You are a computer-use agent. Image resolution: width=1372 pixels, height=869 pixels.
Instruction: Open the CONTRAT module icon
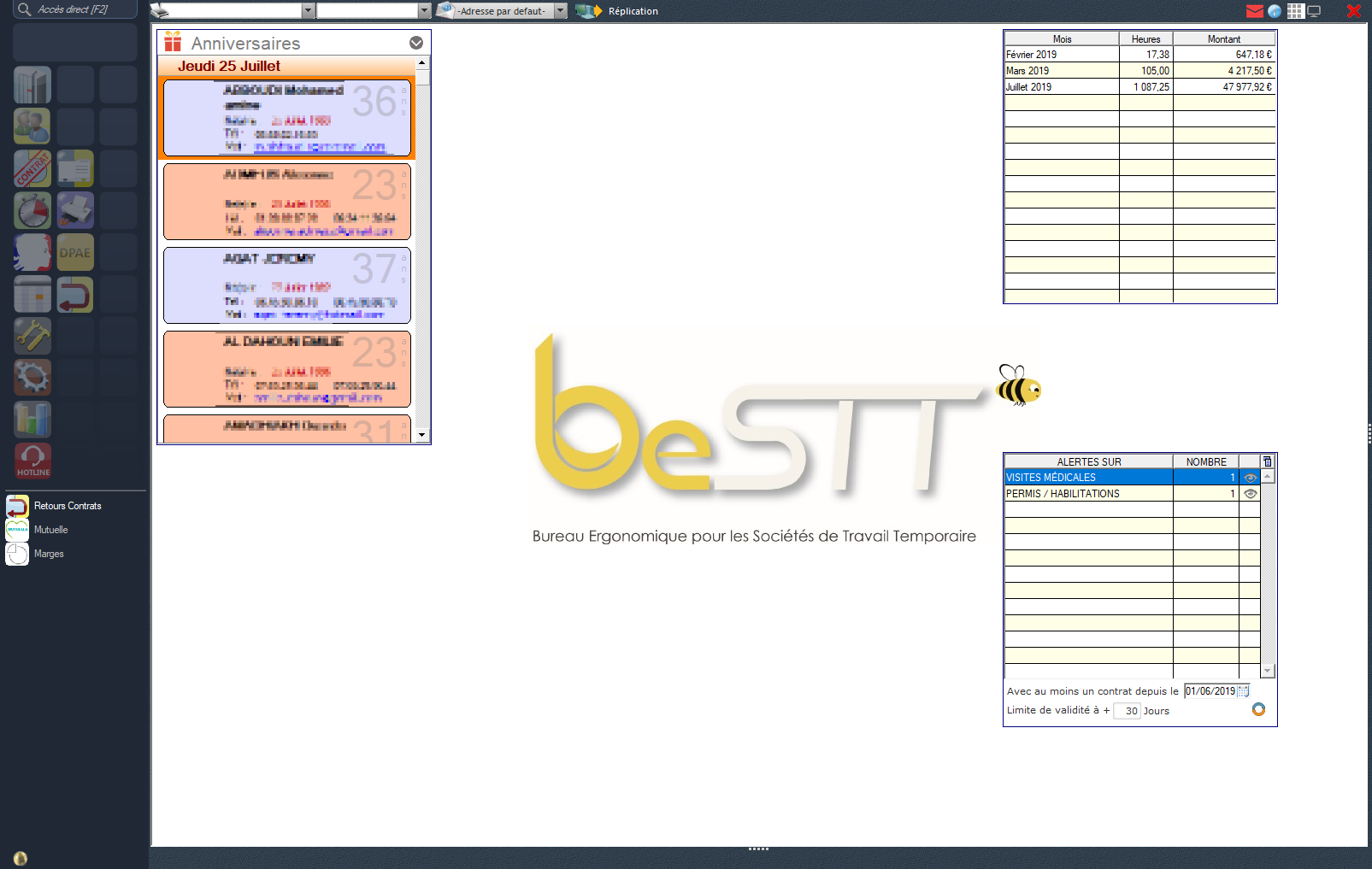pyautogui.click(x=32, y=169)
